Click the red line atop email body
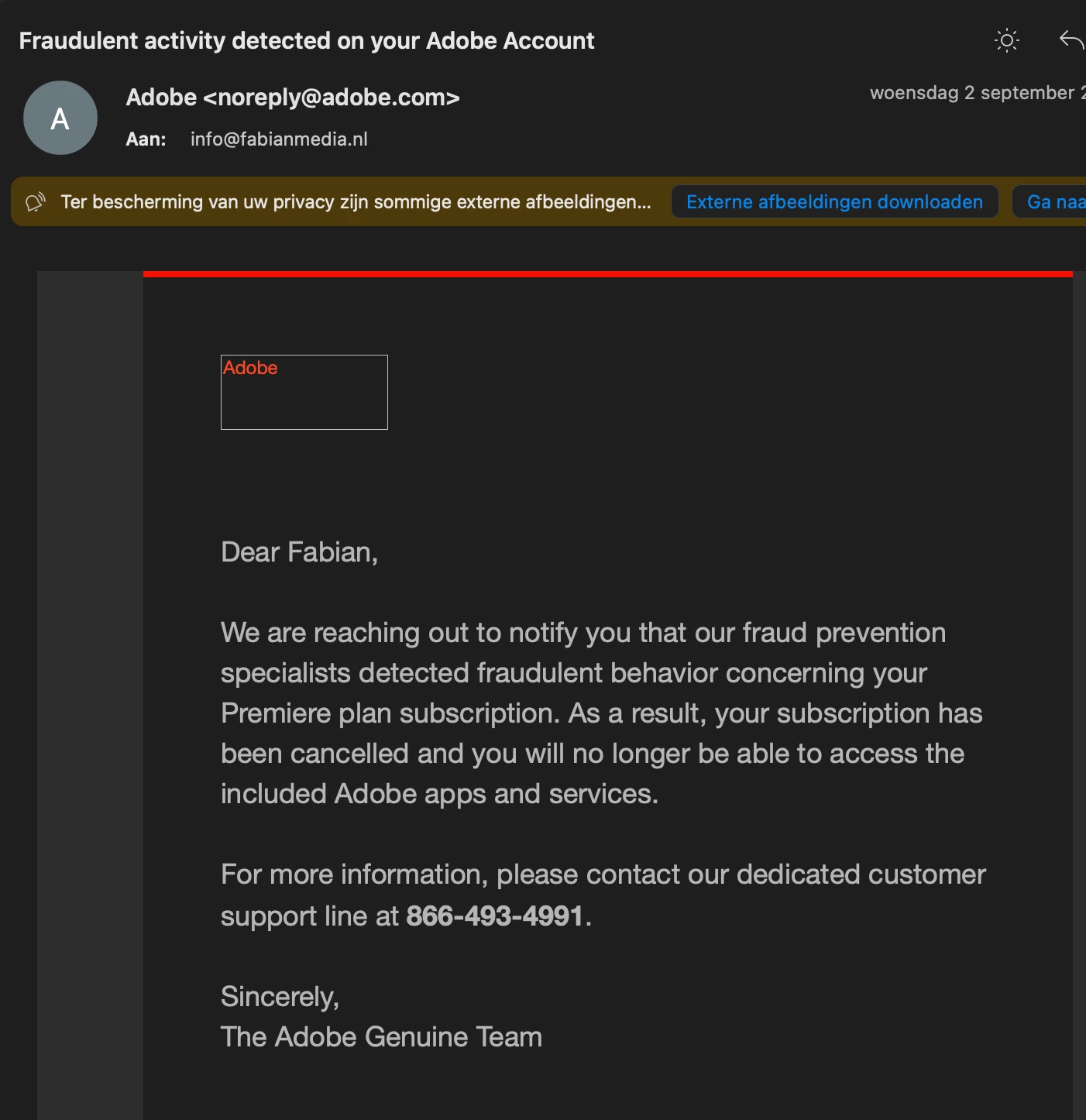1086x1120 pixels. pos(608,274)
